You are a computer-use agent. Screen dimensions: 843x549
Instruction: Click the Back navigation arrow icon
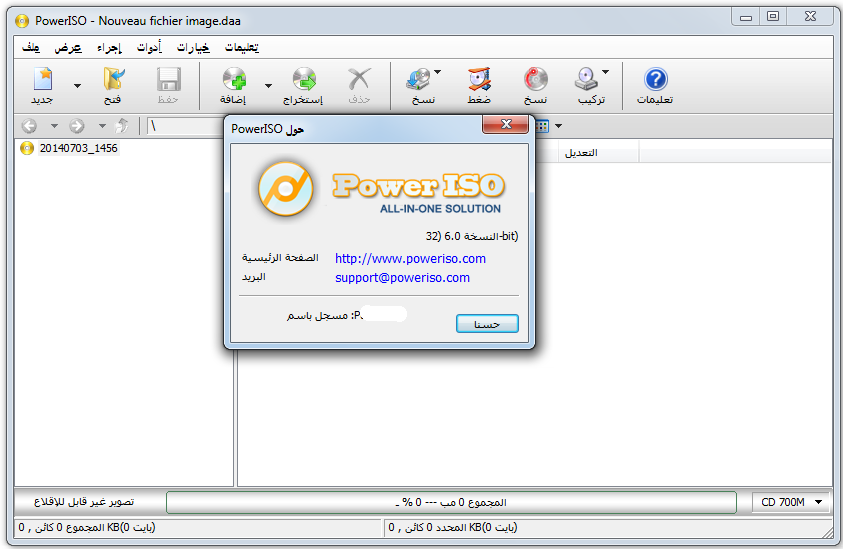30,126
